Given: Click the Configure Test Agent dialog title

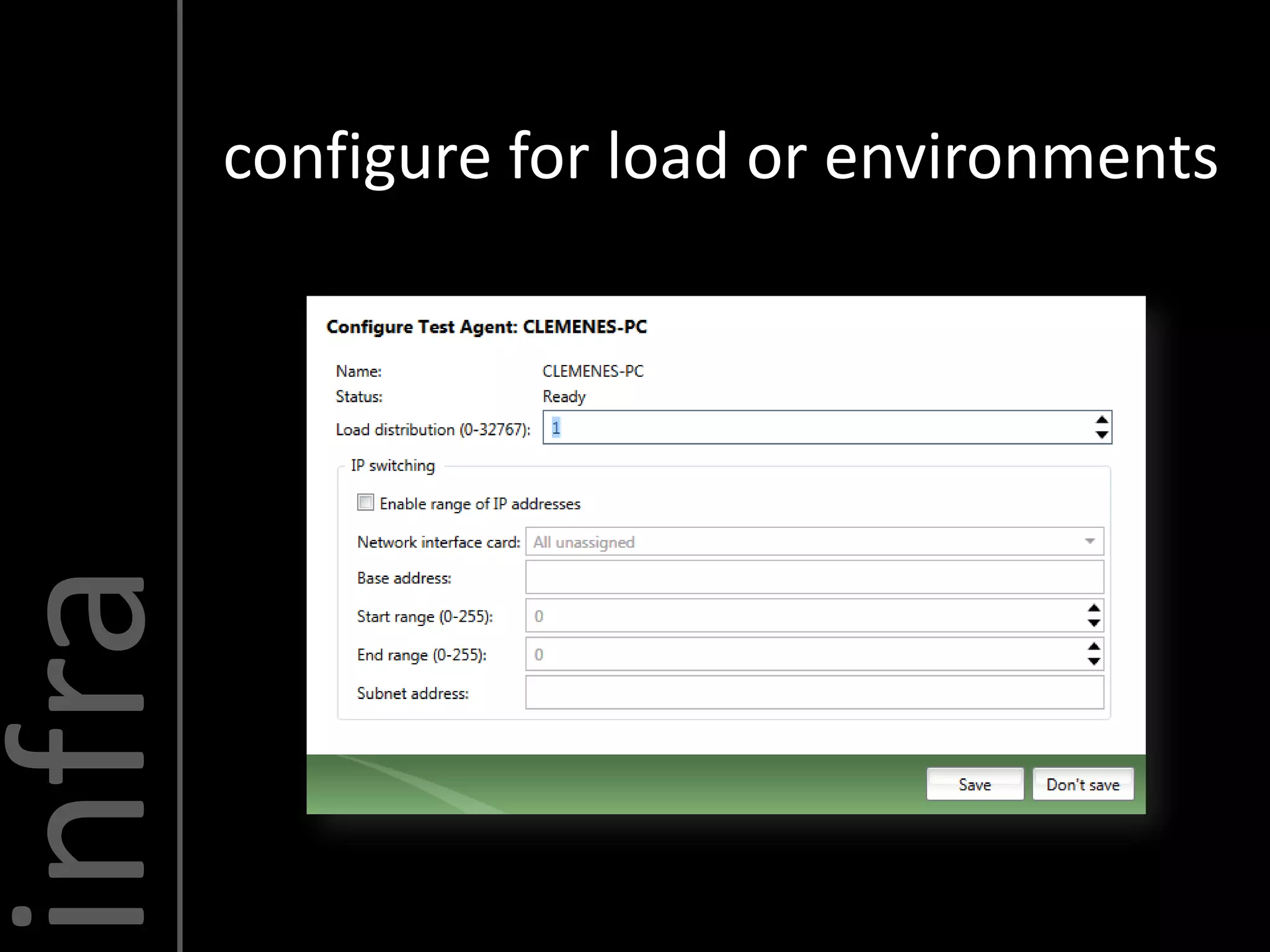Looking at the screenshot, I should tap(486, 327).
